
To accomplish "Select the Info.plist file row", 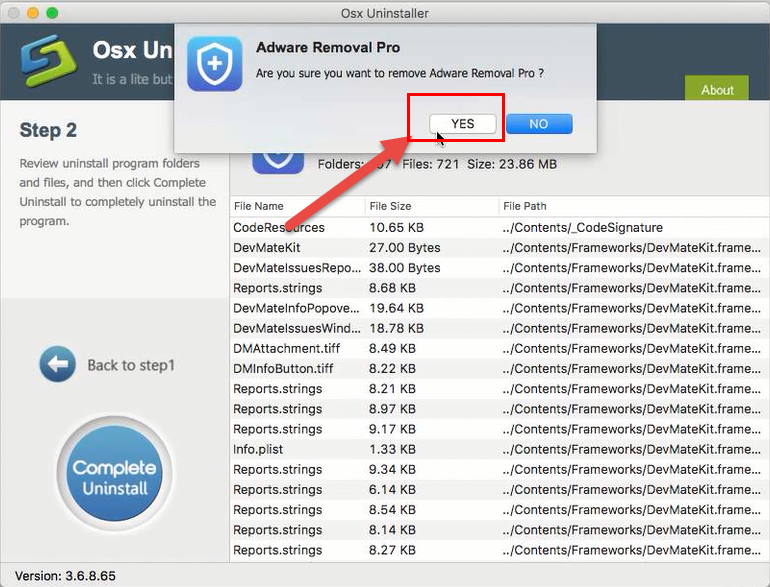I will click(x=499, y=449).
